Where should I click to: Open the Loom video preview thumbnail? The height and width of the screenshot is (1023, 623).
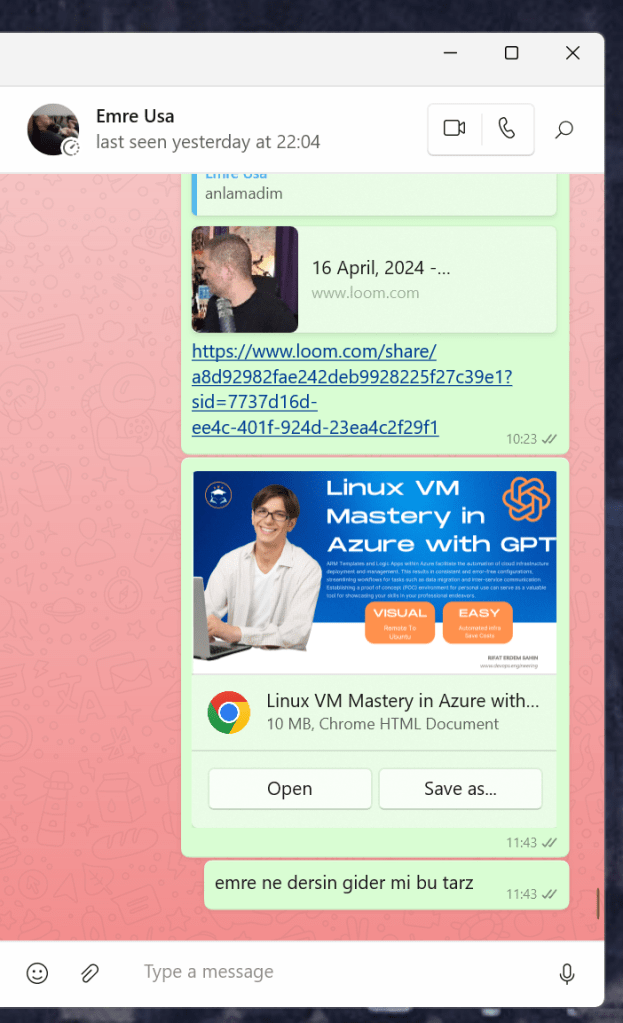[x=245, y=279]
